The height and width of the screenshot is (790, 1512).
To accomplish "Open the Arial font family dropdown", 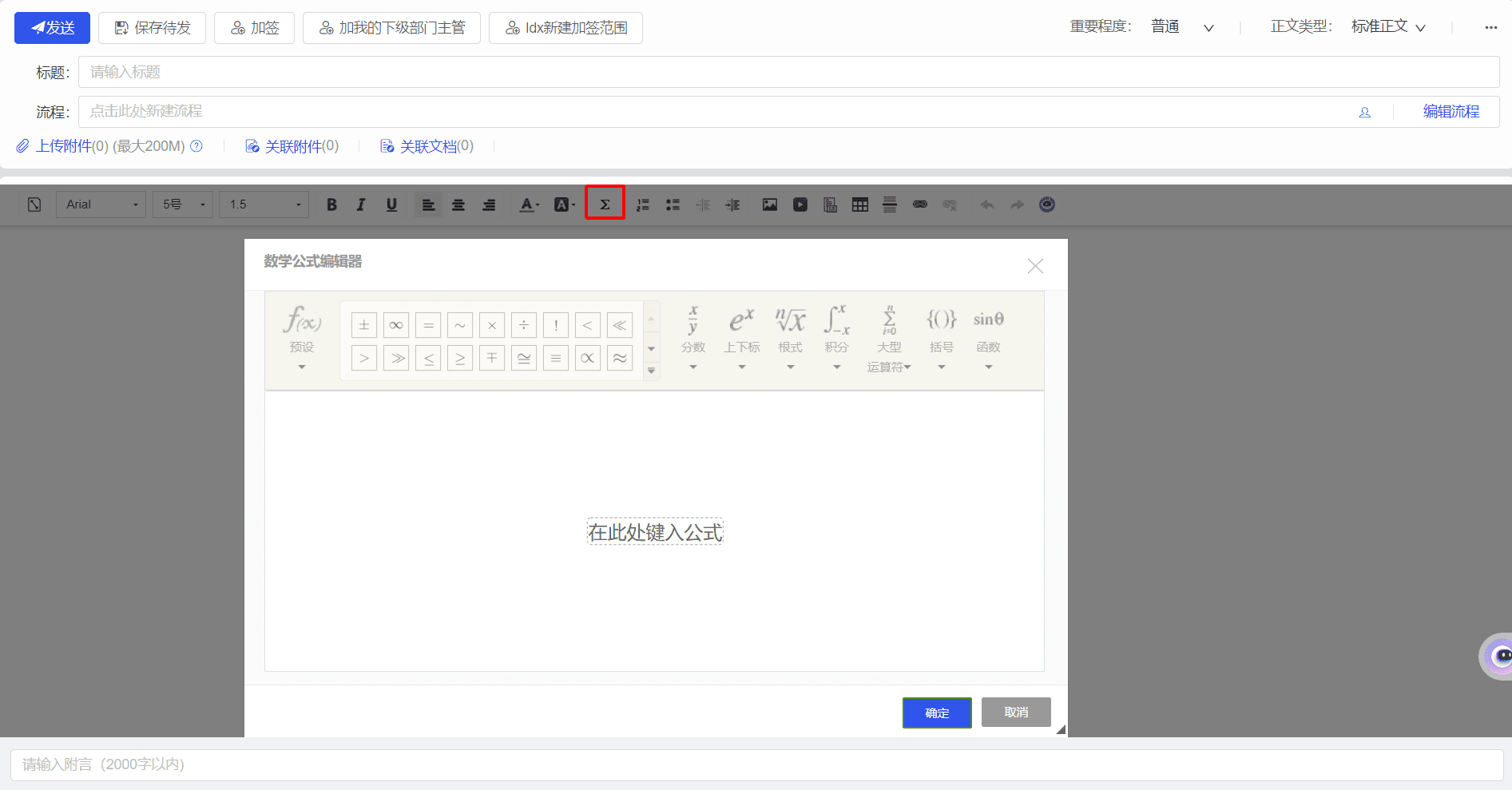I will [x=101, y=204].
